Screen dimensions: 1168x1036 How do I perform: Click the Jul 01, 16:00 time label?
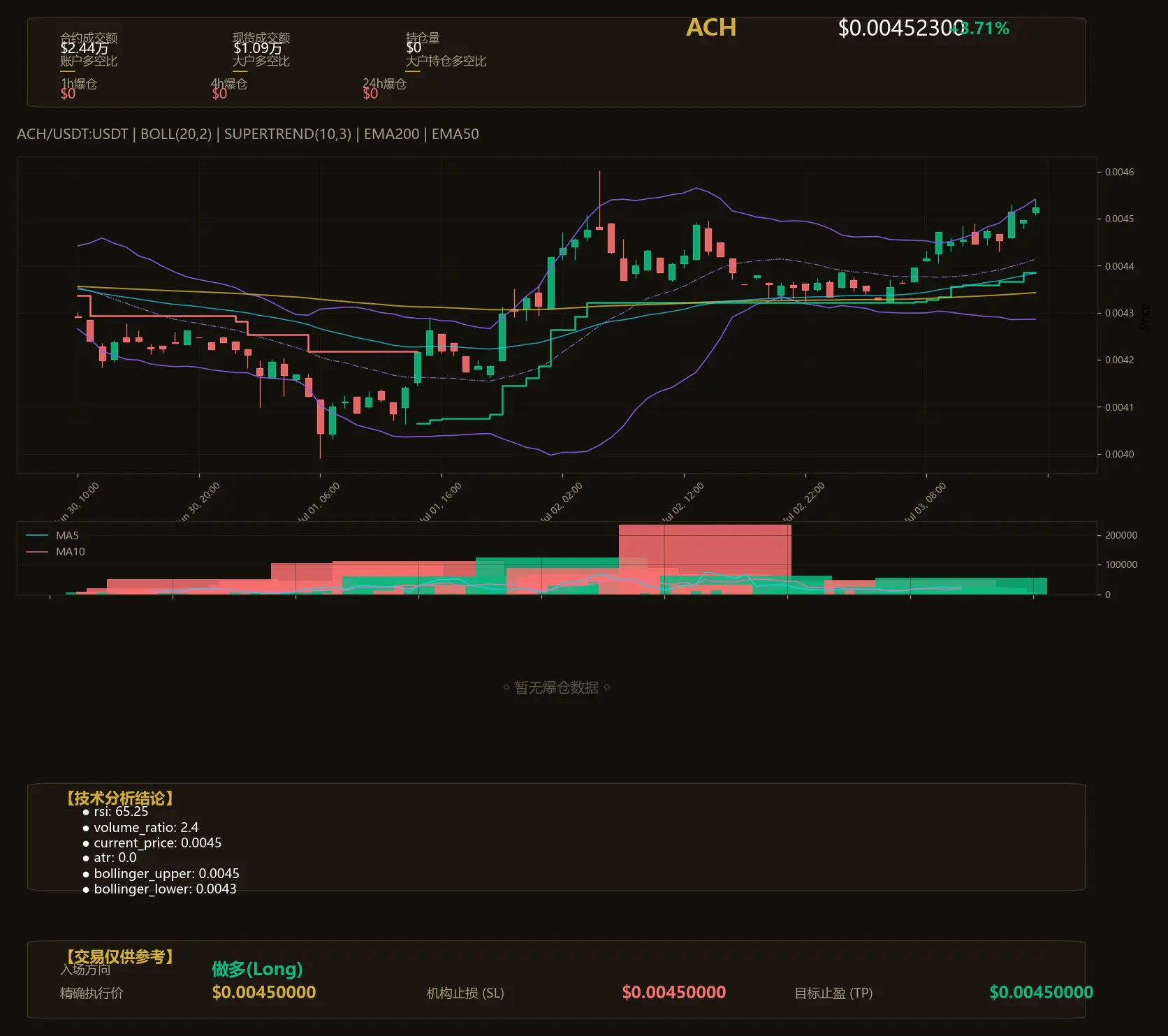(439, 503)
